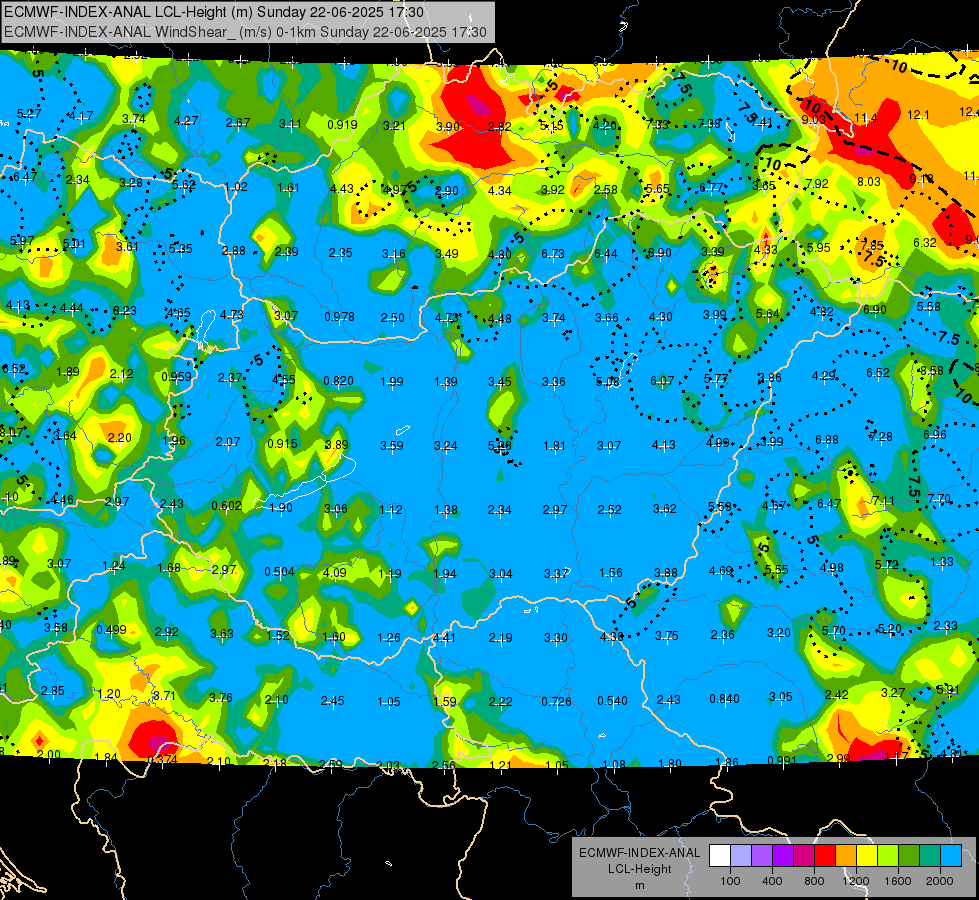
Task: Click the wind shear value '2.33'
Action: pos(945,625)
